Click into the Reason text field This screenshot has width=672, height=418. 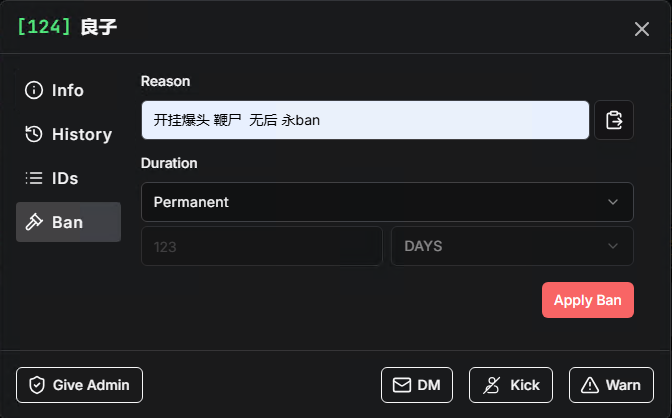pyautogui.click(x=365, y=120)
